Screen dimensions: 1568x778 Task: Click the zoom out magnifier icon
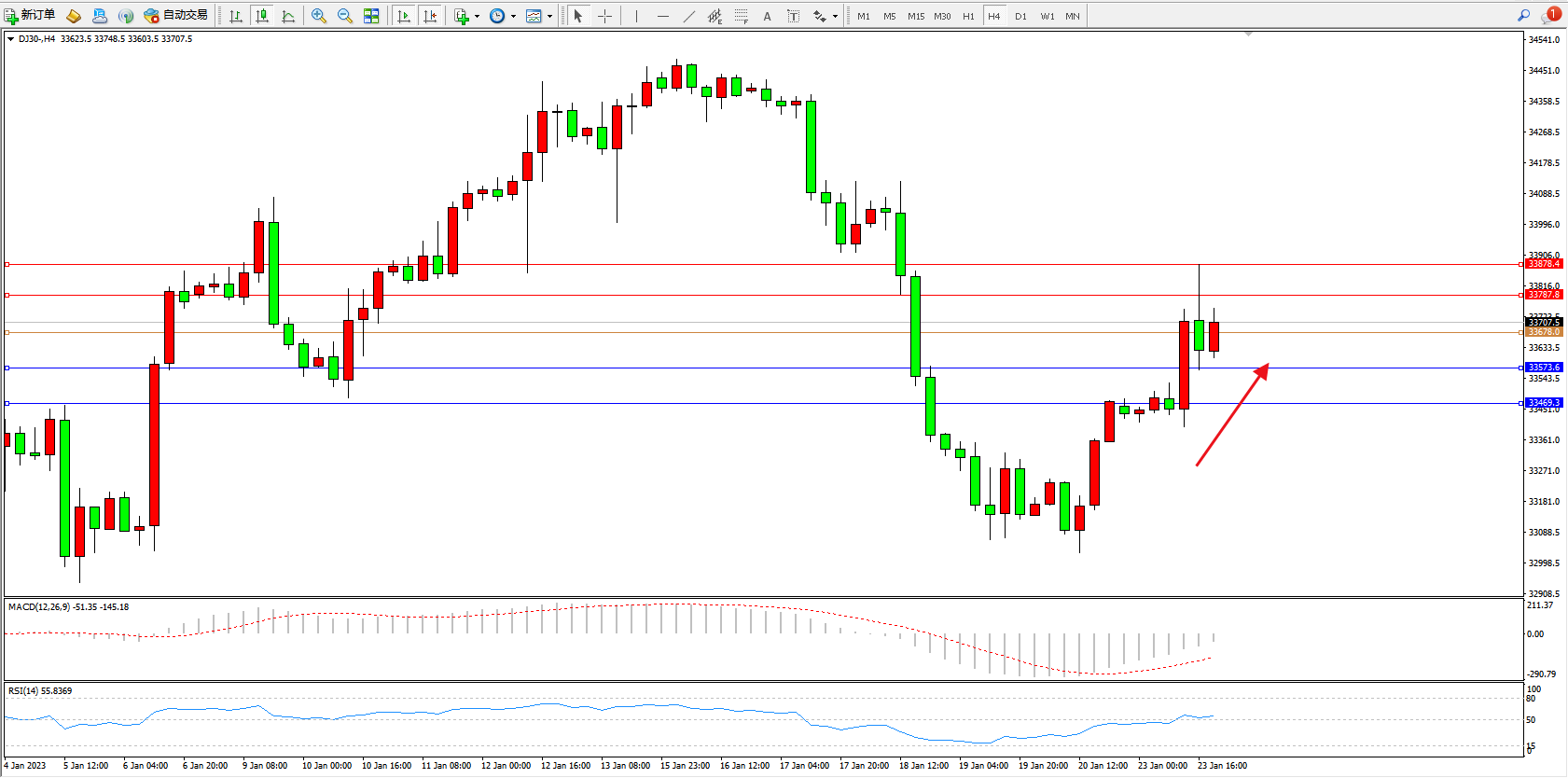pos(345,16)
